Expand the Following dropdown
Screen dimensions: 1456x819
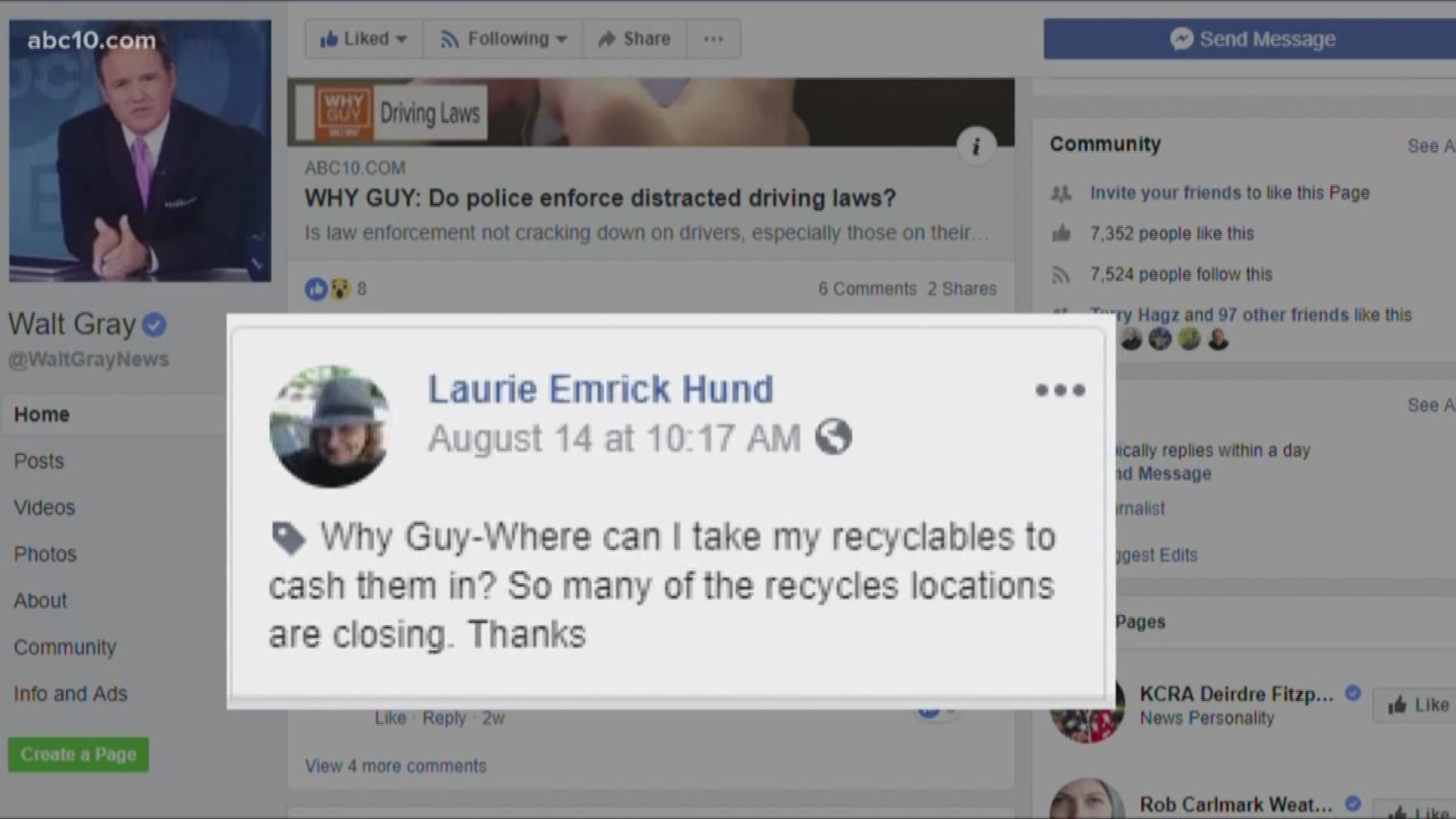pyautogui.click(x=503, y=39)
